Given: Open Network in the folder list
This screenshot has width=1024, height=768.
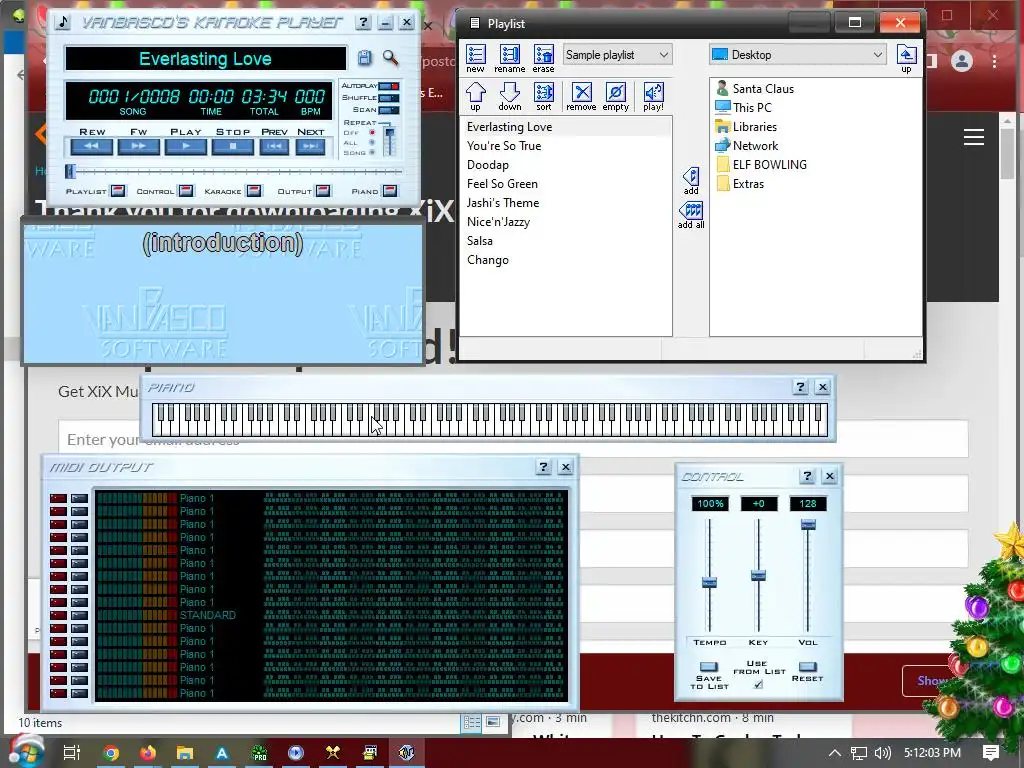Looking at the screenshot, I should [x=747, y=145].
